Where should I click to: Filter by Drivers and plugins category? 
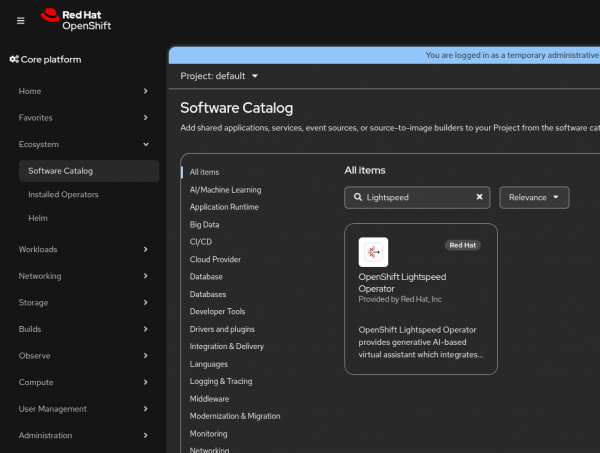click(222, 329)
